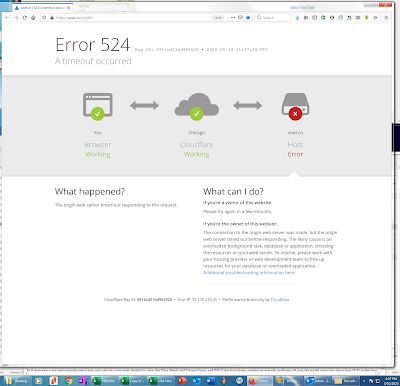Reload the page with the refresh icon
The width and height of the screenshot is (400, 386).
(25, 18)
